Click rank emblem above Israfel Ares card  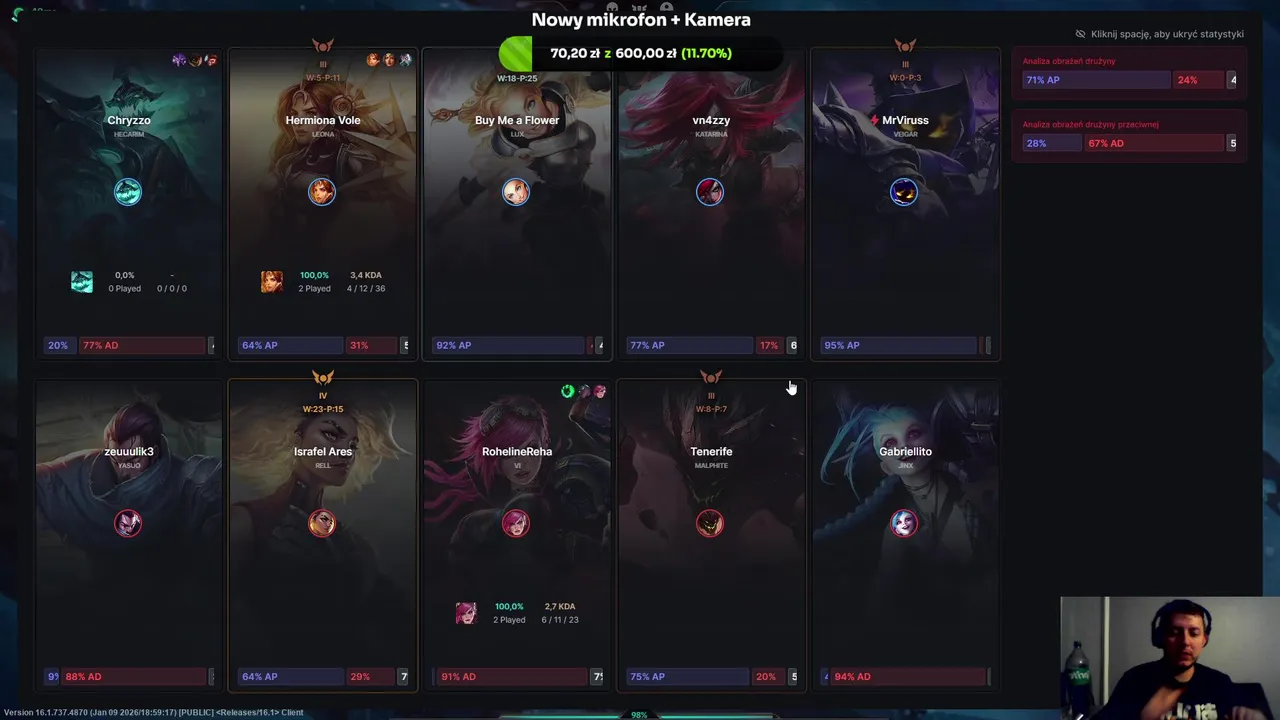[323, 377]
